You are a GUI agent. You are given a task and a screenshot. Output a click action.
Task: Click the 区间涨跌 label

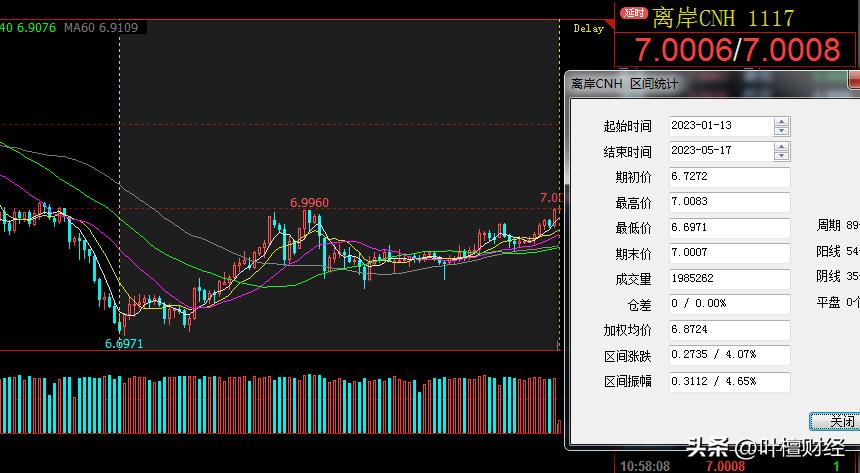tap(627, 356)
